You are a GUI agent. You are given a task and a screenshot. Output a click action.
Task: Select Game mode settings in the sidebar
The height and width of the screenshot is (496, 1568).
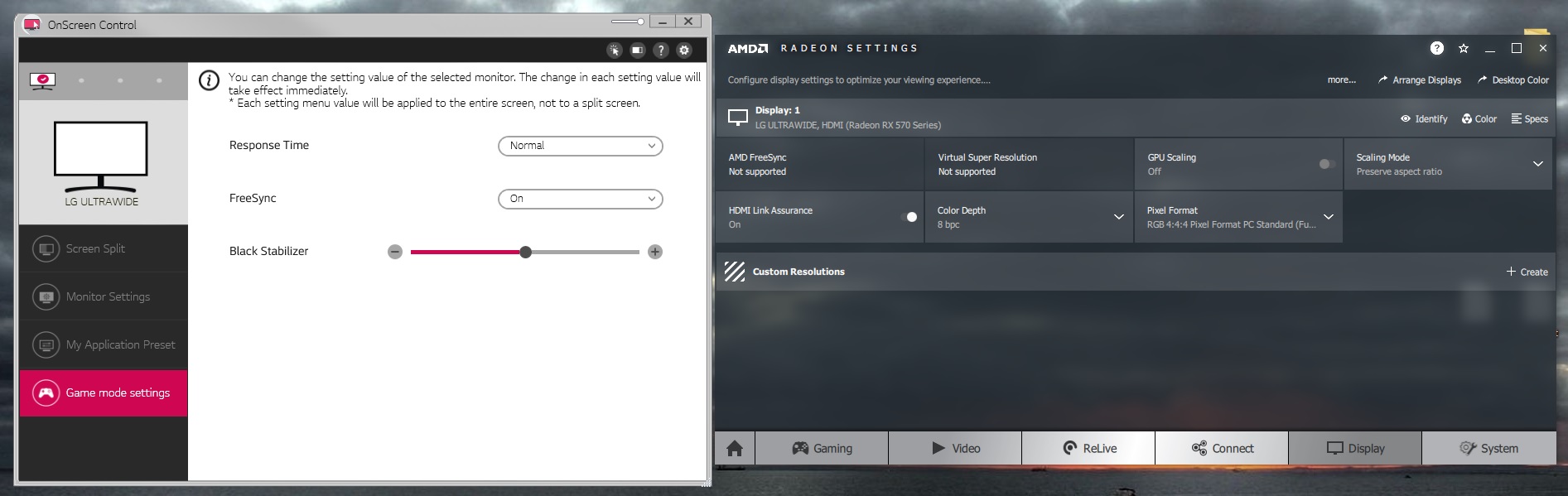104,392
